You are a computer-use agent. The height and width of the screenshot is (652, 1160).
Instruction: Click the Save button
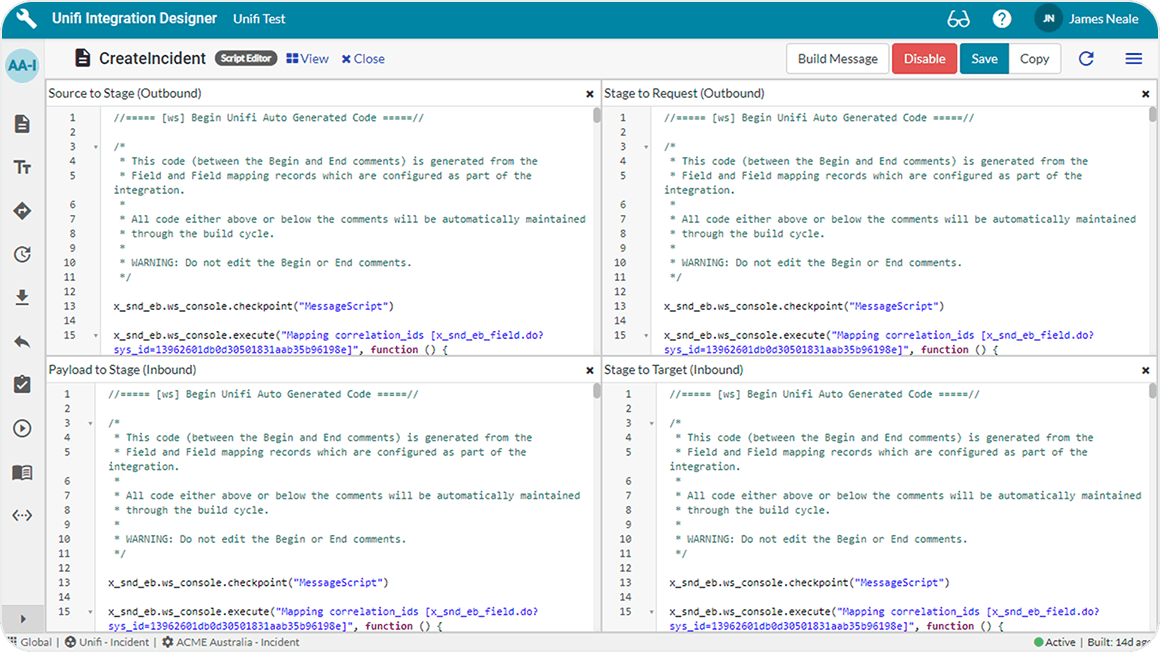[x=984, y=58]
